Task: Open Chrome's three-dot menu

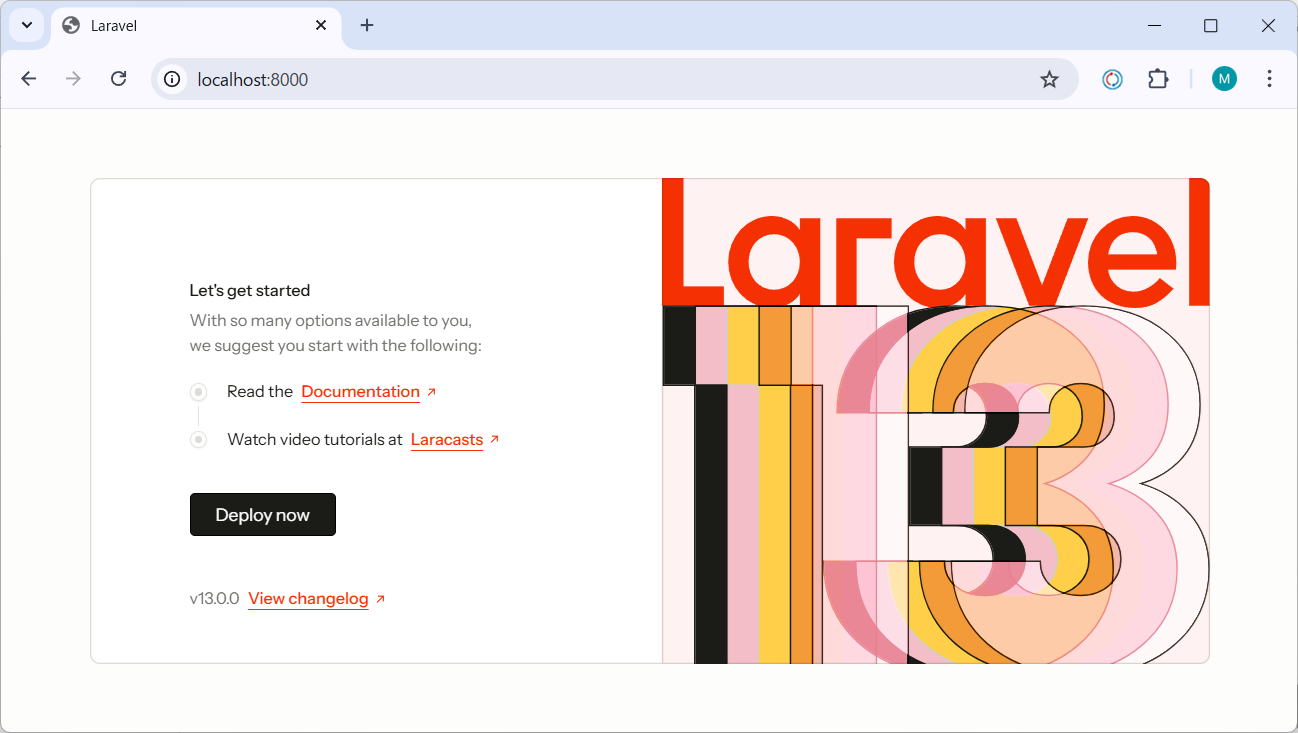Action: click(x=1269, y=79)
